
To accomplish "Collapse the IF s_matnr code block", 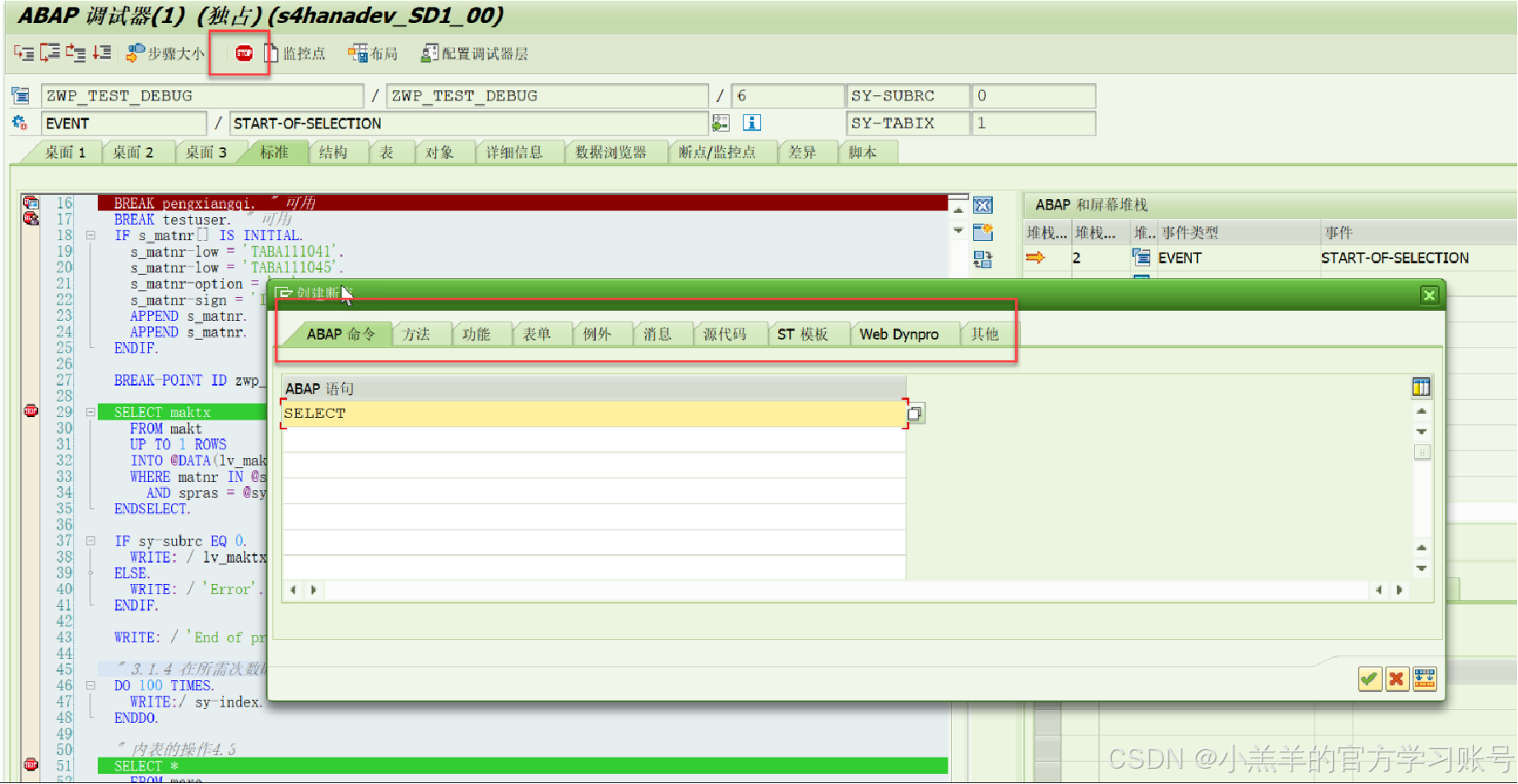I will point(91,235).
